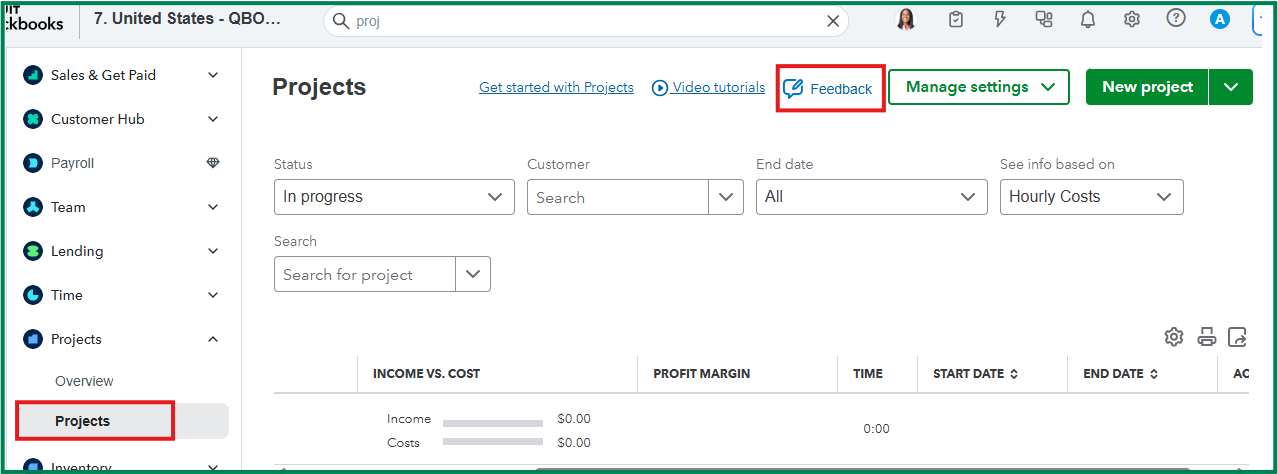Clear the search box with X
The width and height of the screenshot is (1278, 474).
[x=833, y=21]
